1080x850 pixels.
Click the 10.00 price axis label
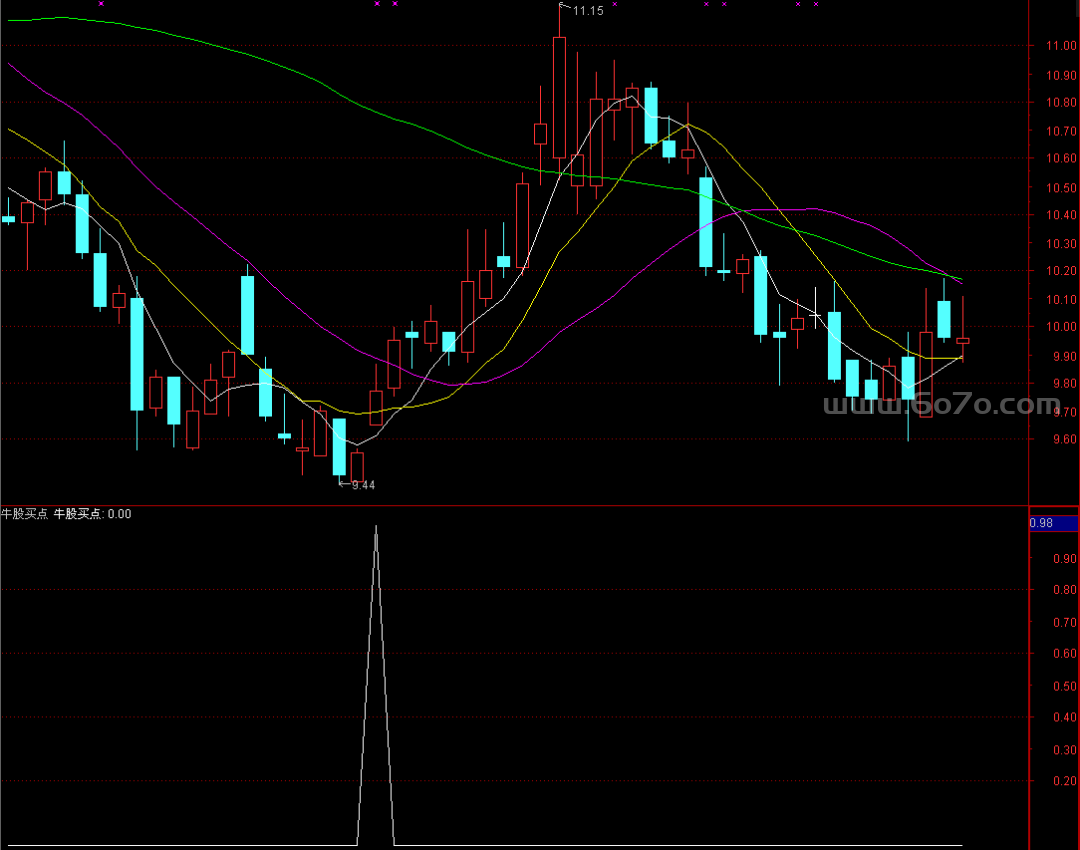click(x=1061, y=327)
